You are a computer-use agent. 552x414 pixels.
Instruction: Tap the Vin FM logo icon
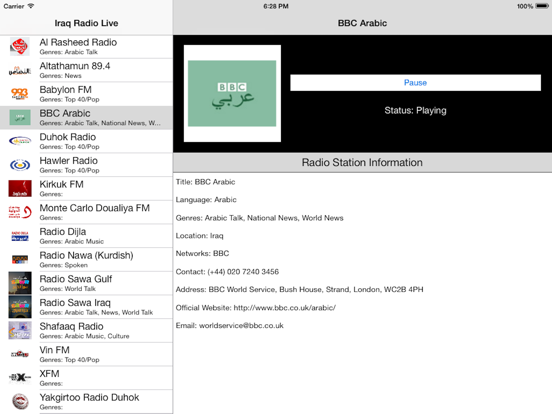(x=20, y=354)
